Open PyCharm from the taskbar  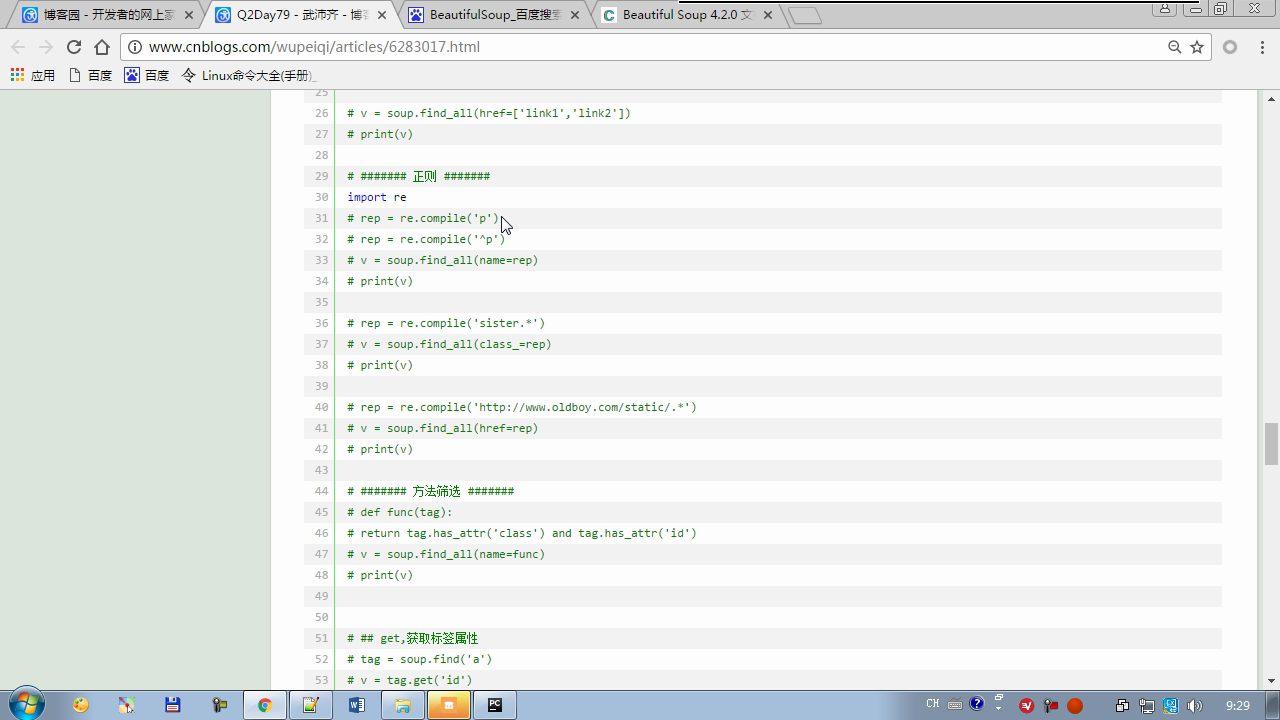[x=494, y=705]
